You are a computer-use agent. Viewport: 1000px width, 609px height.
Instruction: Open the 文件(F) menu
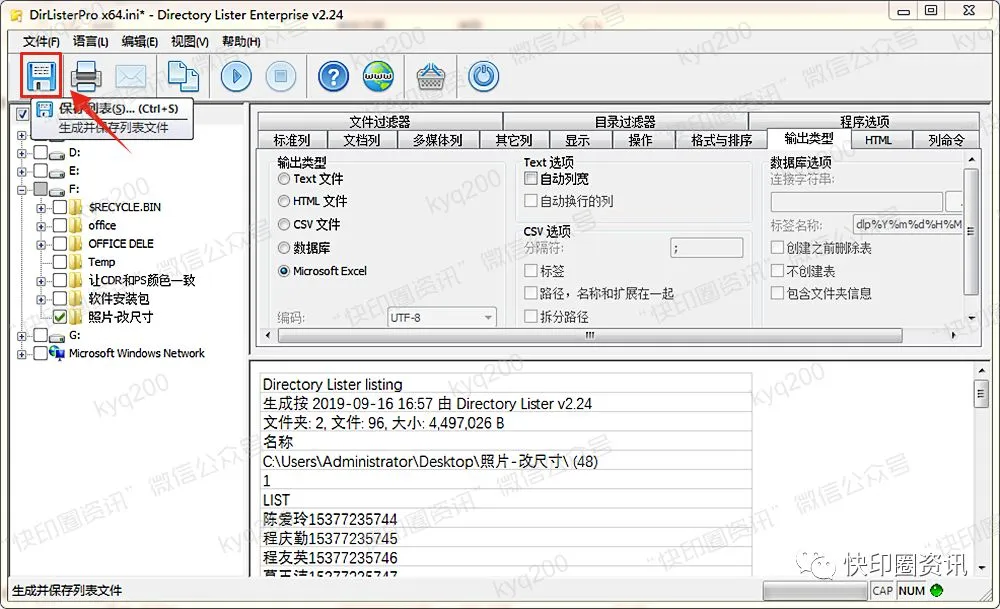tap(41, 41)
